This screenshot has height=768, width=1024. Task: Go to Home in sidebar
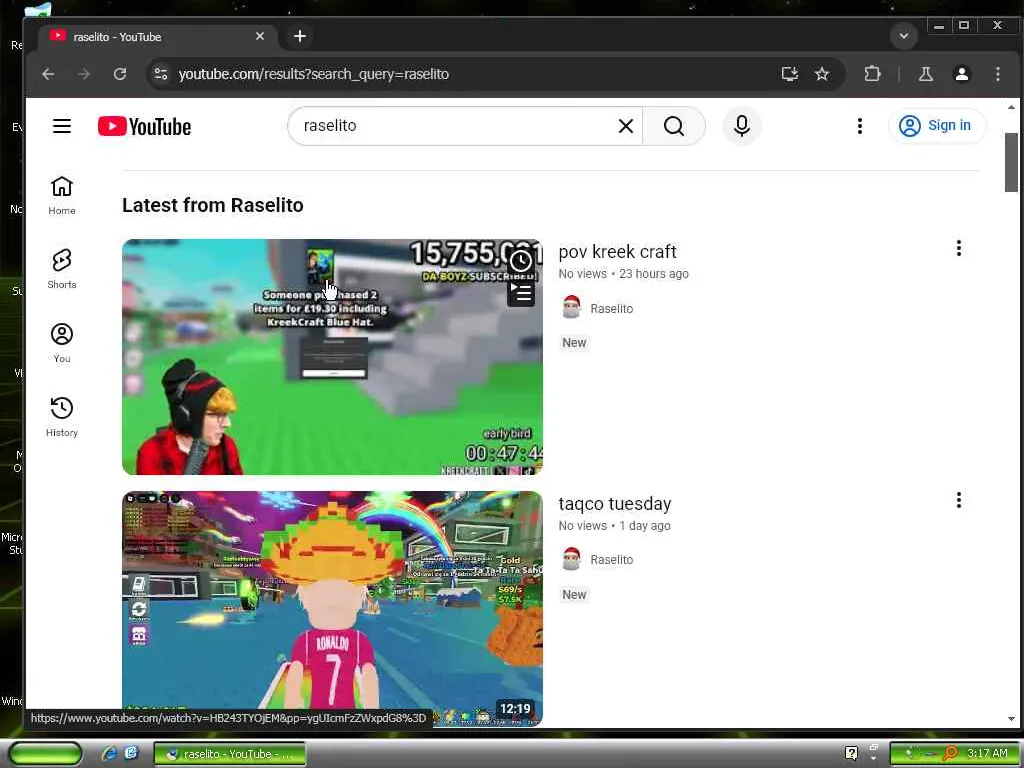coord(62,195)
